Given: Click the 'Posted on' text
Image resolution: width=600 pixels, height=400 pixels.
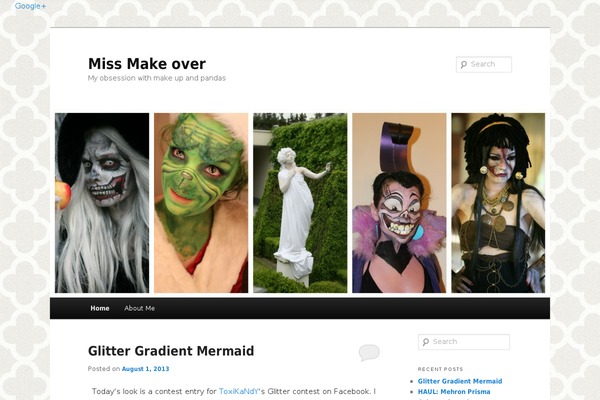Looking at the screenshot, I should click(x=104, y=369).
